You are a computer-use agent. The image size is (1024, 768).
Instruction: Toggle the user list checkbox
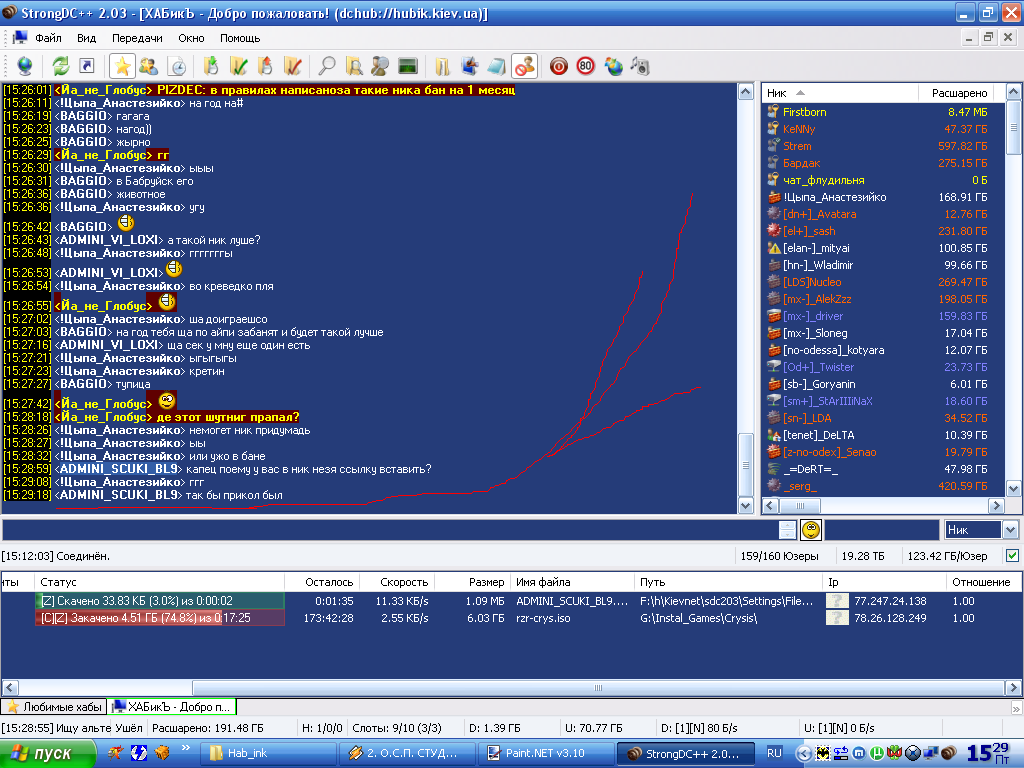click(1012, 555)
